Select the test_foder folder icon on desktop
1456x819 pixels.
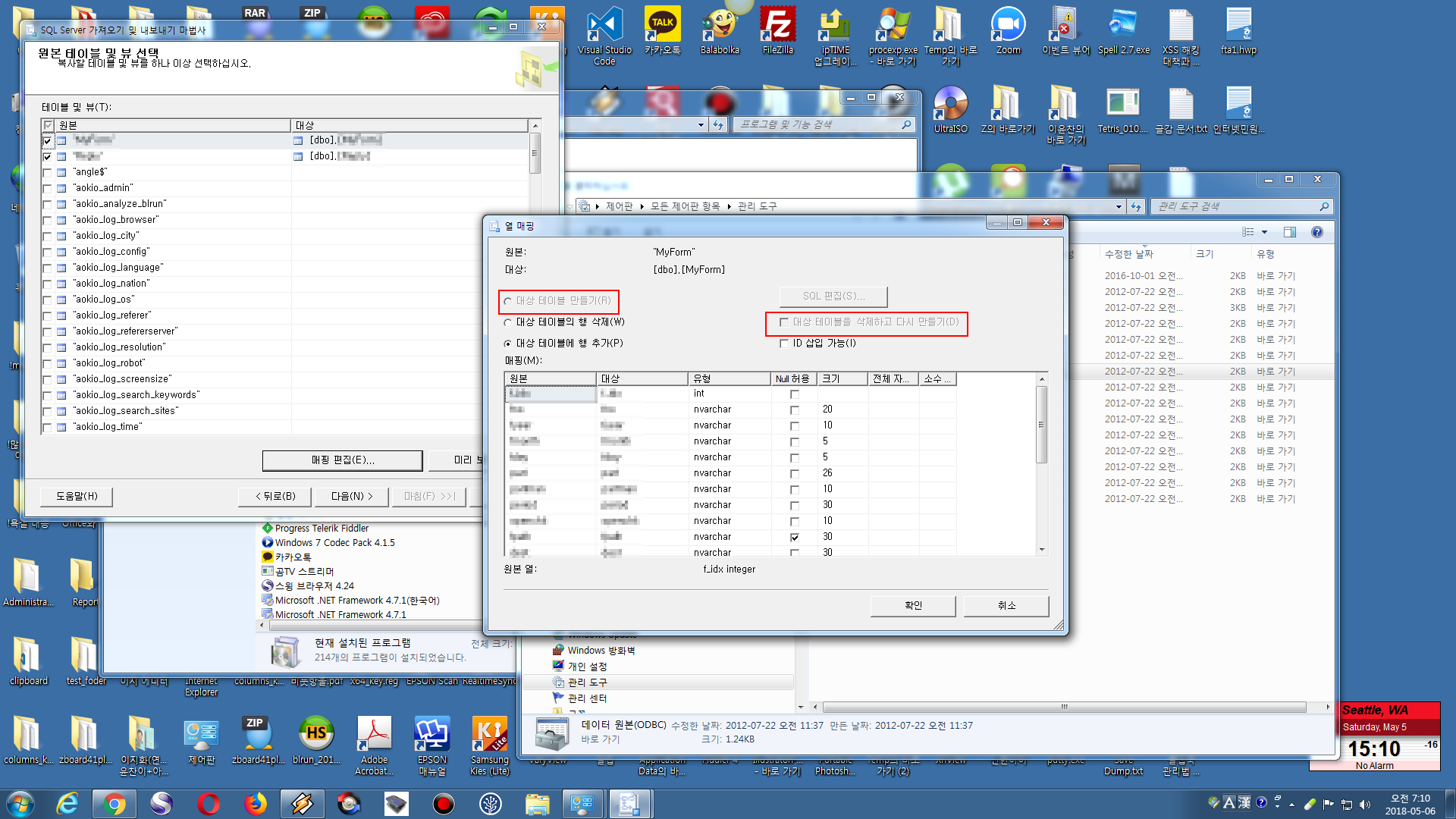[86, 661]
